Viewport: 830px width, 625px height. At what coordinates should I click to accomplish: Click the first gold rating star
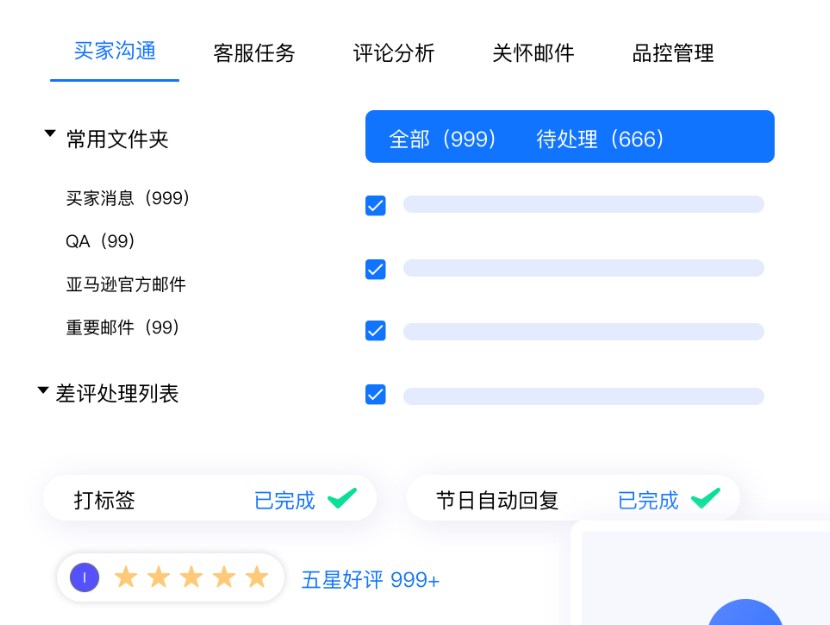(x=125, y=577)
